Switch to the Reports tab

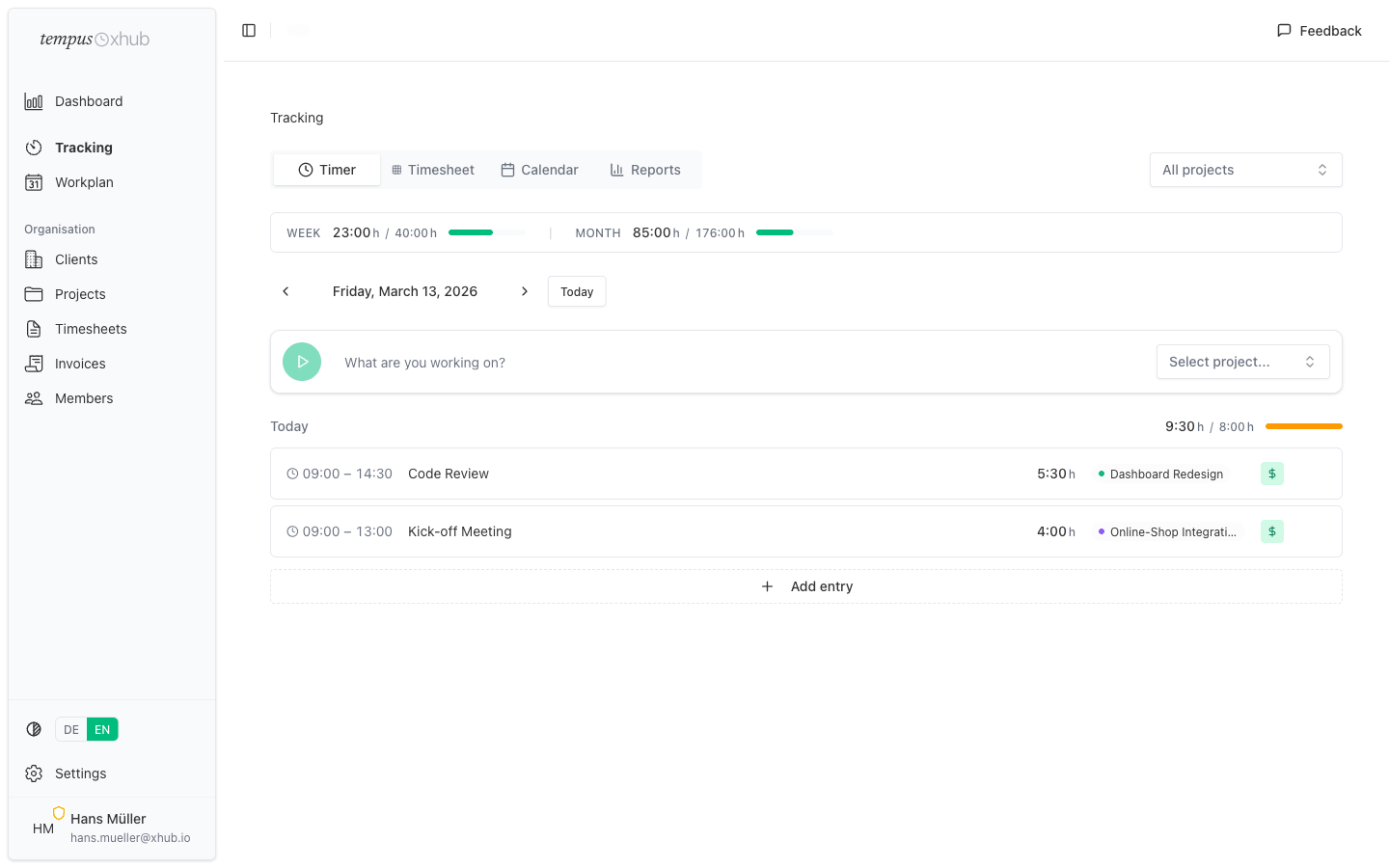(x=645, y=170)
